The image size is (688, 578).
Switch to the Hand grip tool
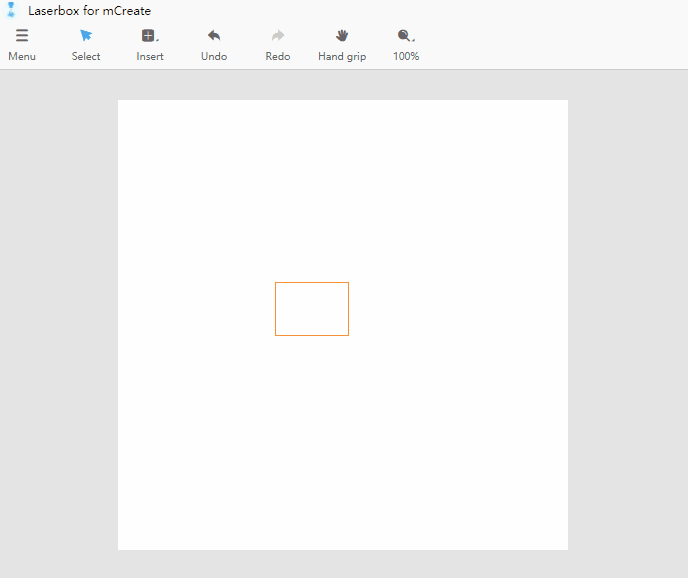[x=342, y=36]
